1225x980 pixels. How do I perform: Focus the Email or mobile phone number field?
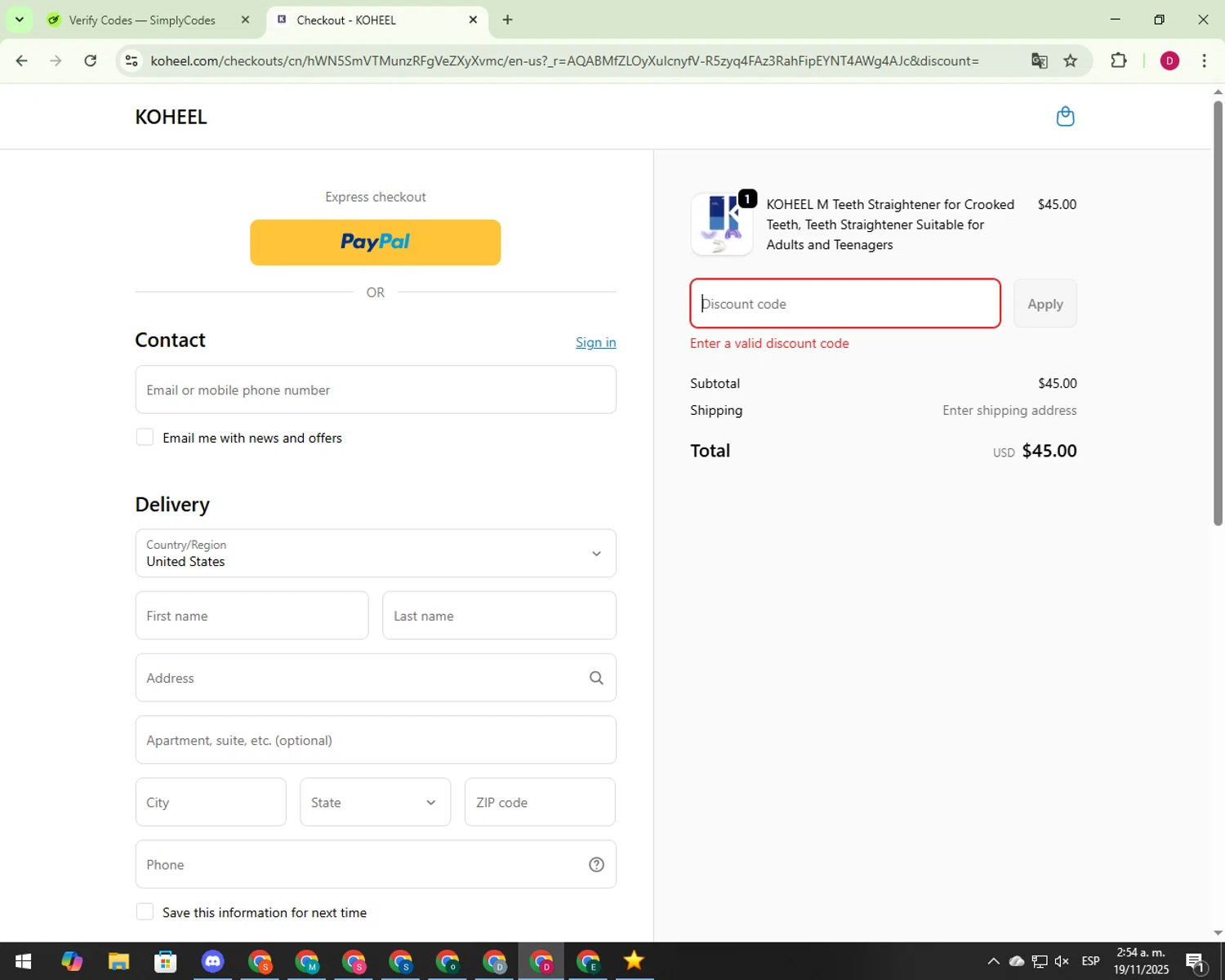pos(376,390)
